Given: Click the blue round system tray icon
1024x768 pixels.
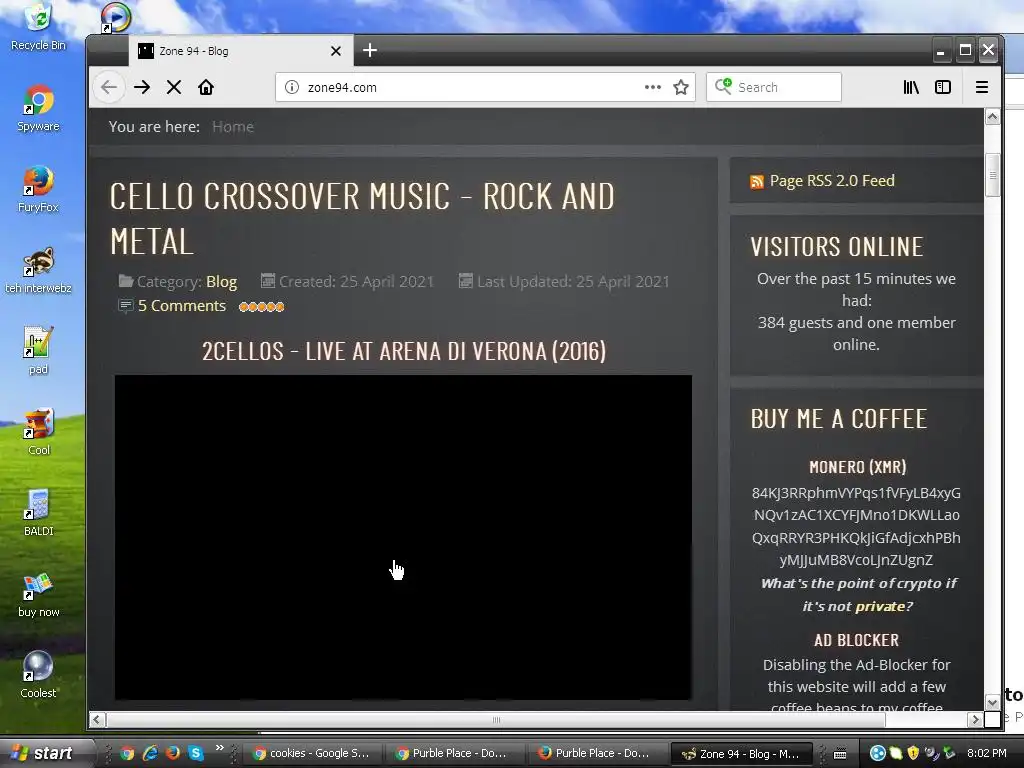Looking at the screenshot, I should pyautogui.click(x=878, y=754).
